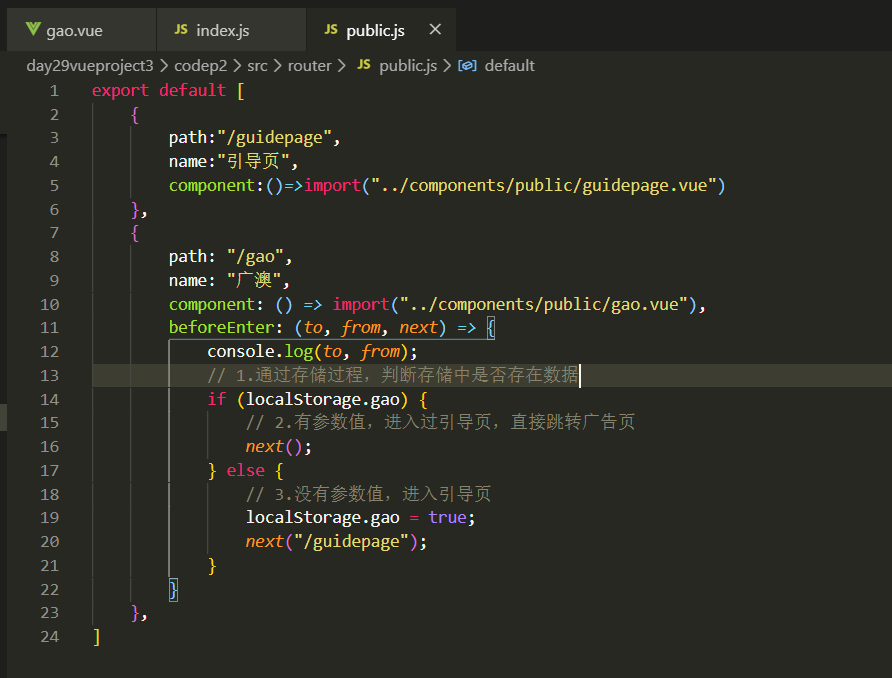The height and width of the screenshot is (678, 892).
Task: Click the highlighted opening brace on line 11
Action: tap(491, 328)
